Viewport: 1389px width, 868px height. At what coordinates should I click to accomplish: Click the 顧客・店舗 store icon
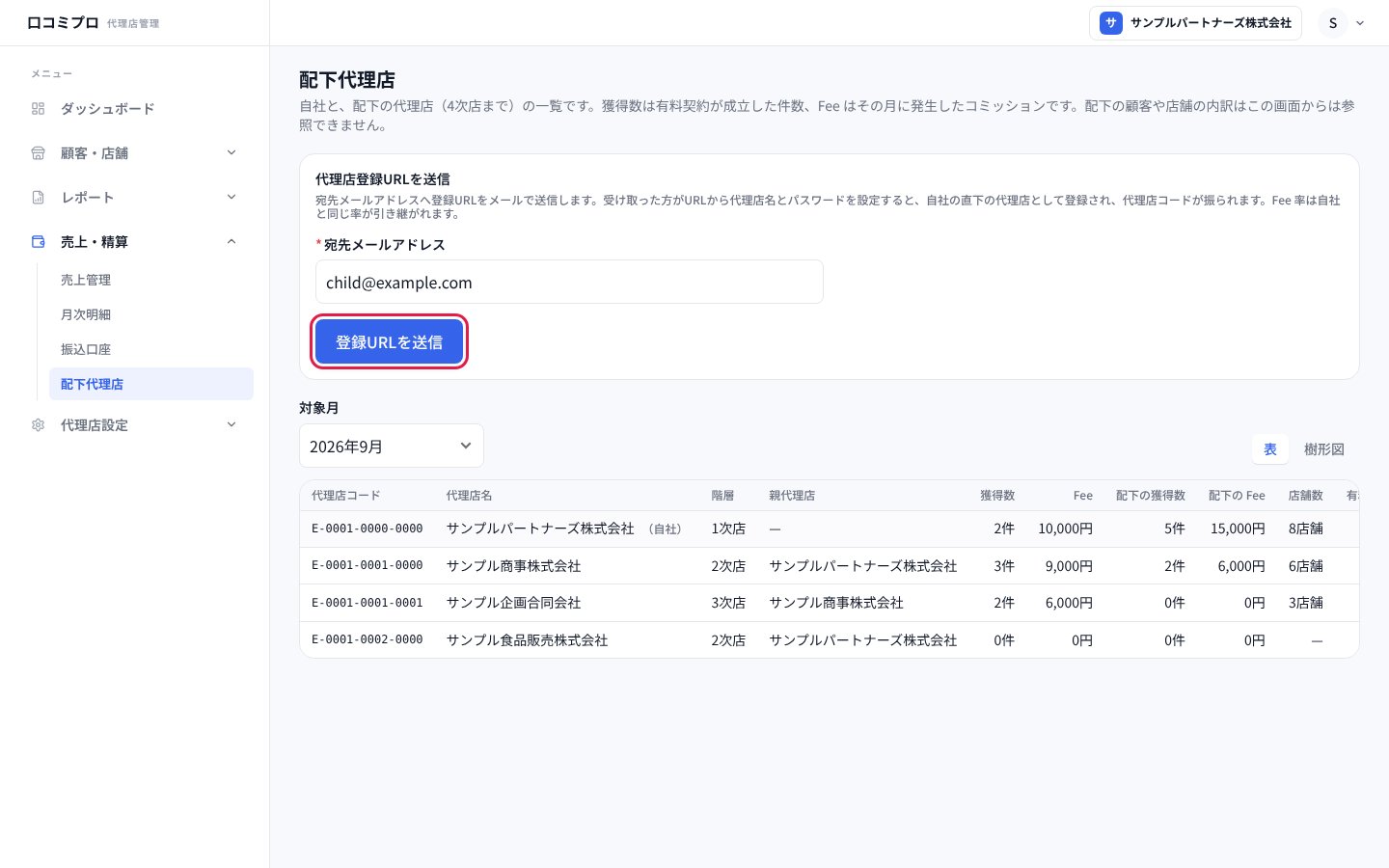coord(39,153)
